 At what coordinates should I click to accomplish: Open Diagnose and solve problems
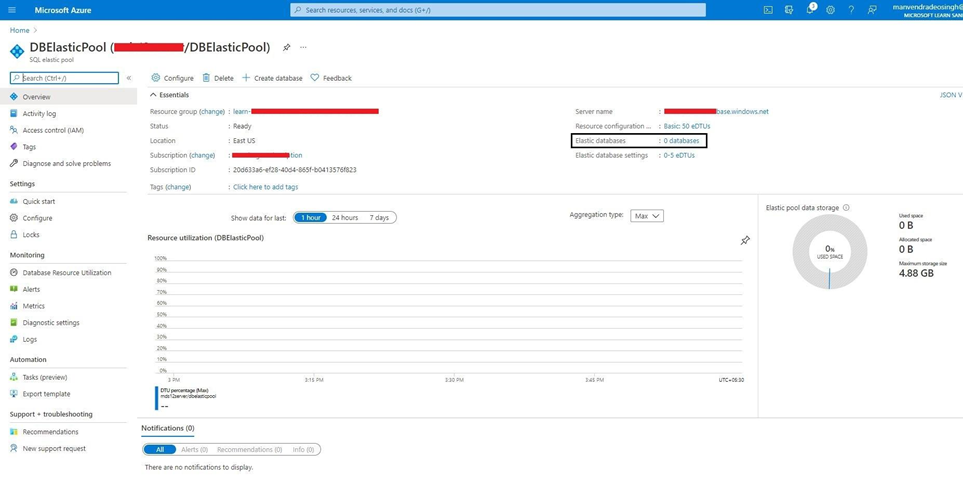pyautogui.click(x=68, y=163)
